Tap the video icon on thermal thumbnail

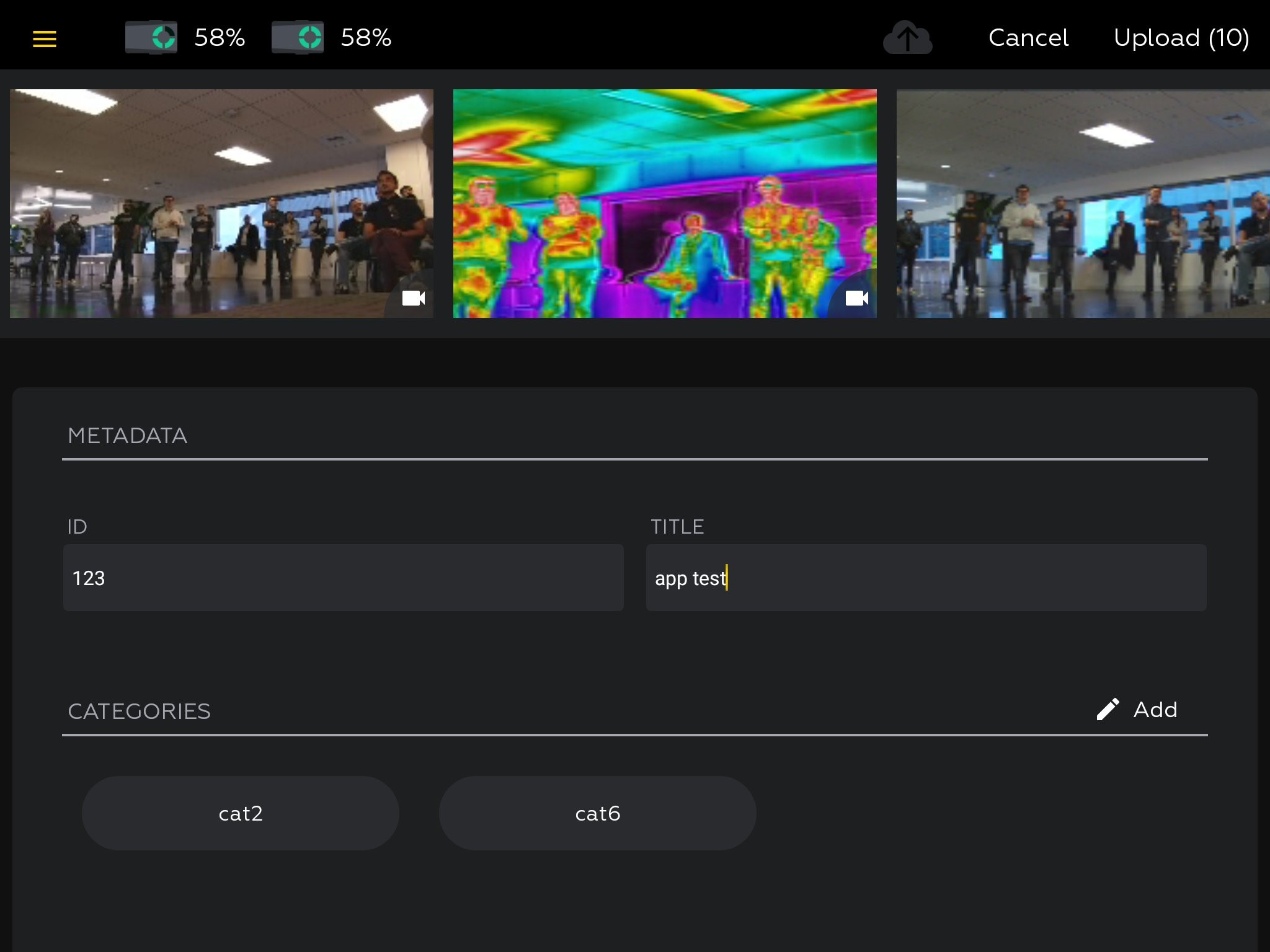[x=856, y=298]
